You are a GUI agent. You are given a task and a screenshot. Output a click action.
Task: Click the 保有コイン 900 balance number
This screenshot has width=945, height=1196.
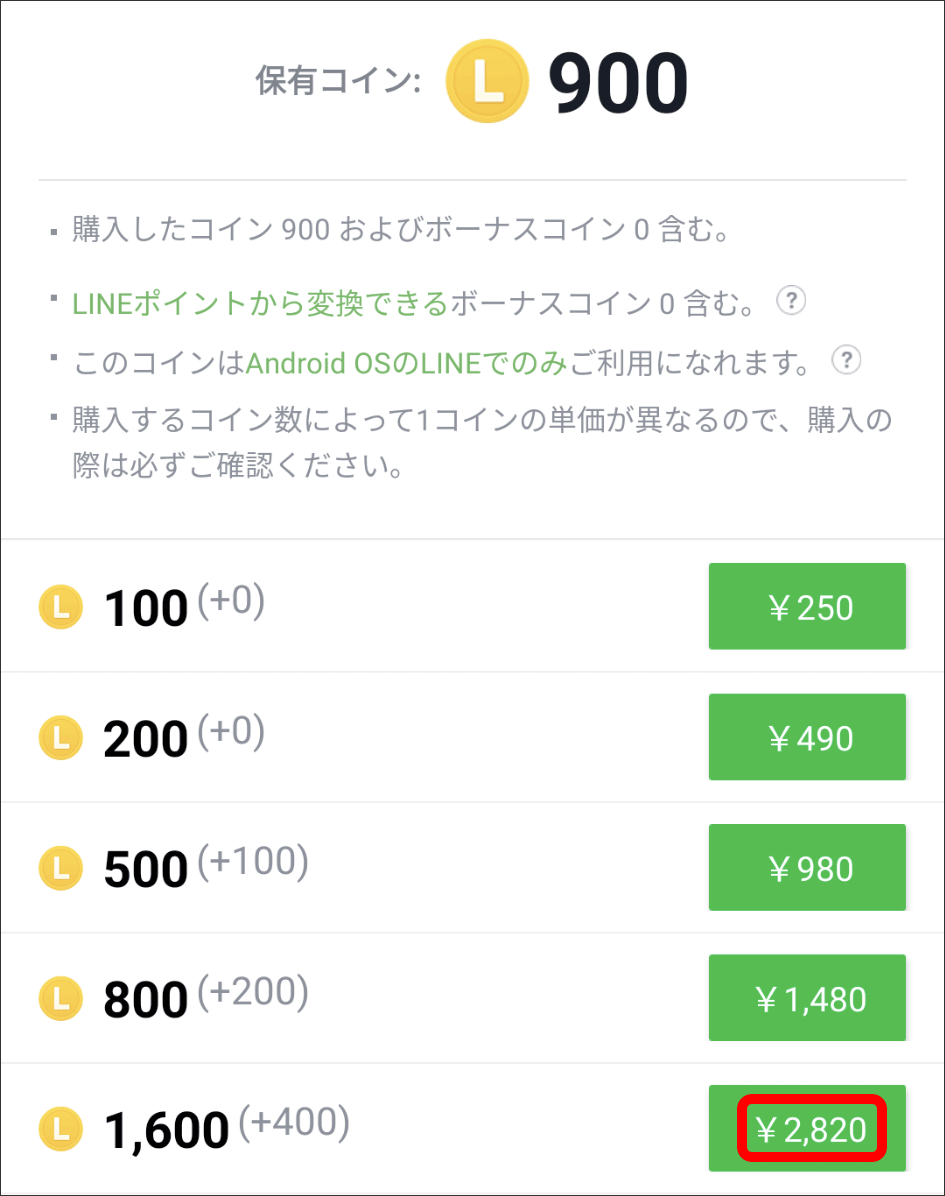pos(618,82)
